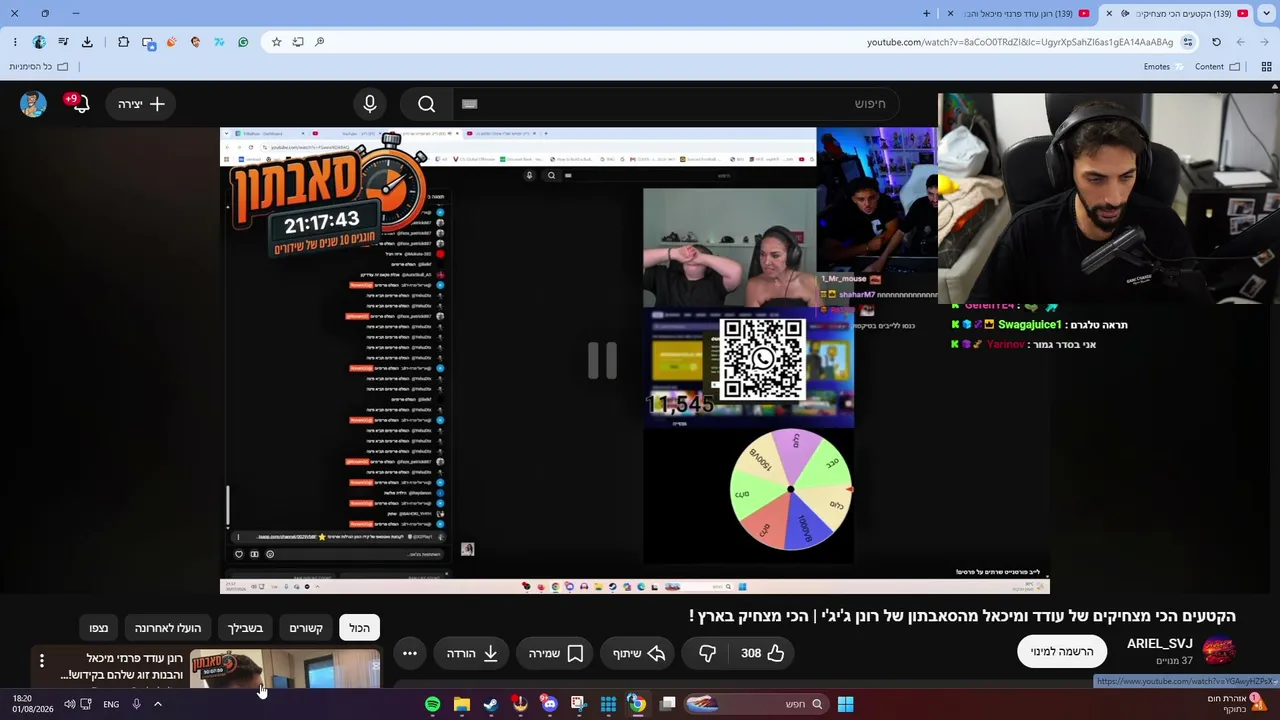Image resolution: width=1280 pixels, height=720 pixels.
Task: Go forward in browser history
Action: click(1241, 42)
